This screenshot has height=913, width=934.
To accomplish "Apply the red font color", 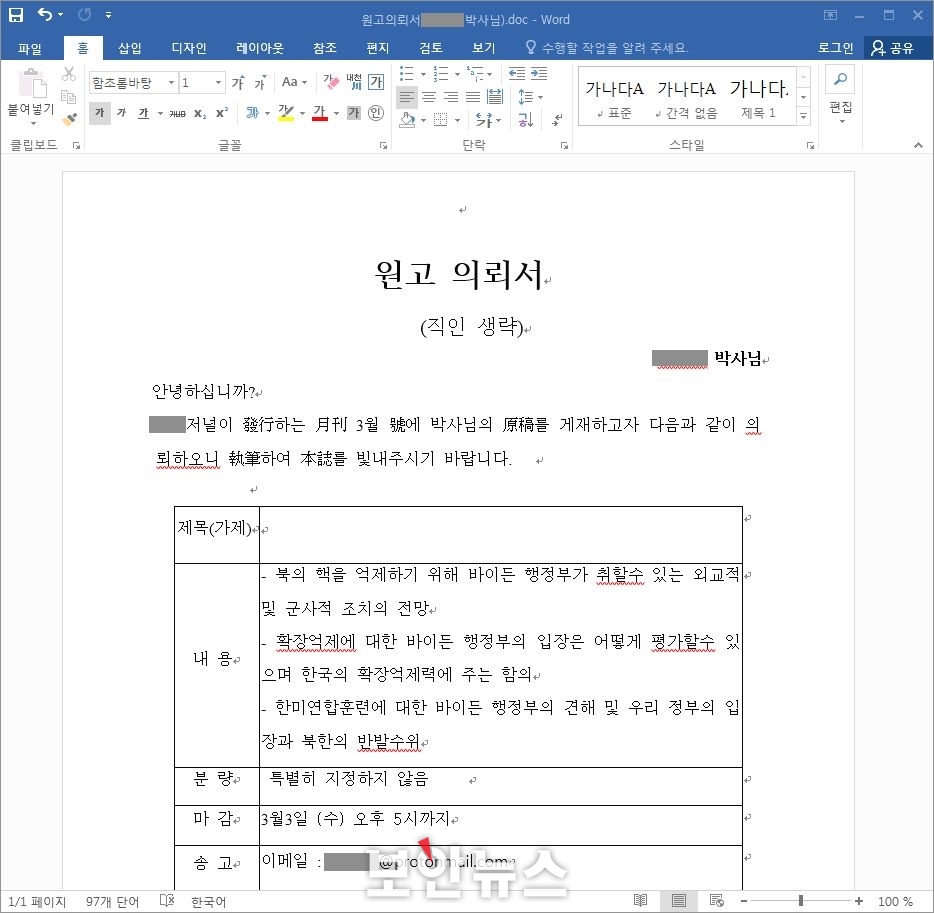I will 320,113.
